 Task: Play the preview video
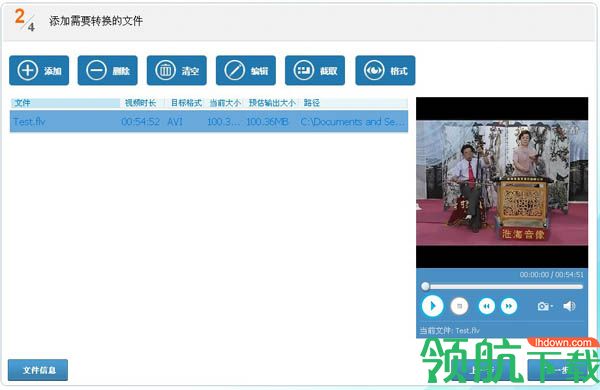[432, 306]
